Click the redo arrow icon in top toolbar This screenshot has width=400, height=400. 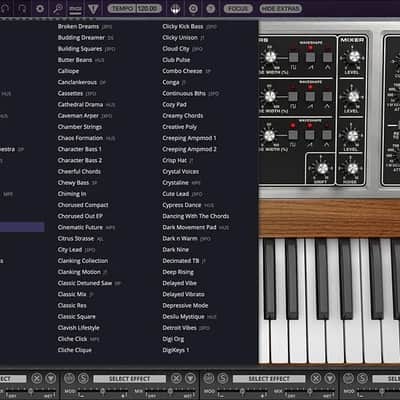click(22, 8)
